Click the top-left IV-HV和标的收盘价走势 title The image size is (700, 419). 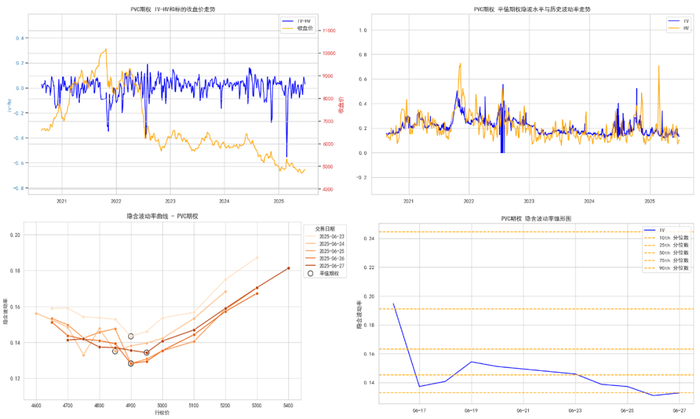click(x=173, y=9)
